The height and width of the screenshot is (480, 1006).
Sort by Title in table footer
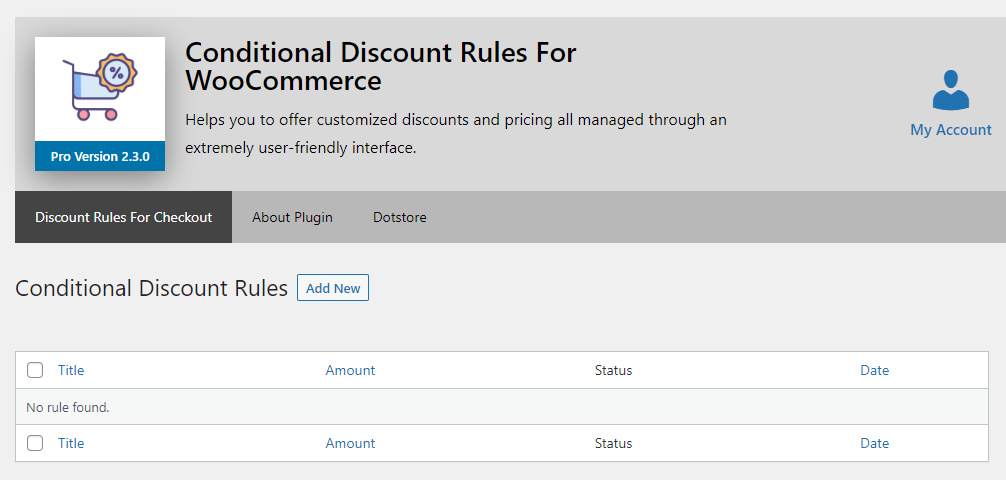pos(71,443)
